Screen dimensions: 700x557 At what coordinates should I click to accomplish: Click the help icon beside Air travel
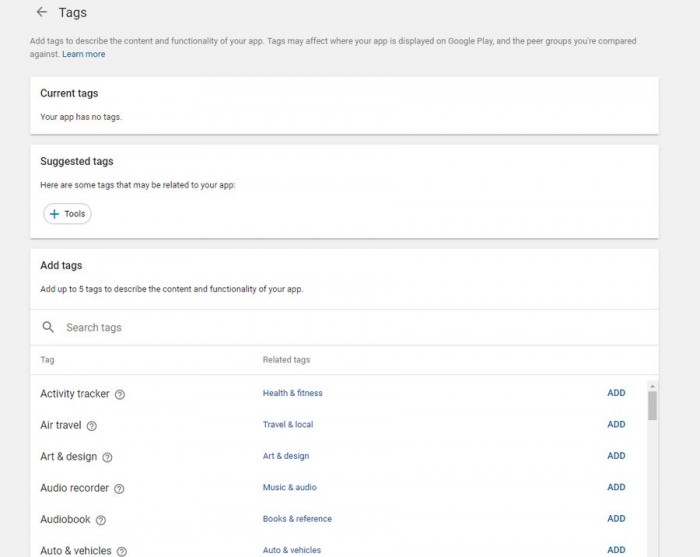(x=92, y=425)
